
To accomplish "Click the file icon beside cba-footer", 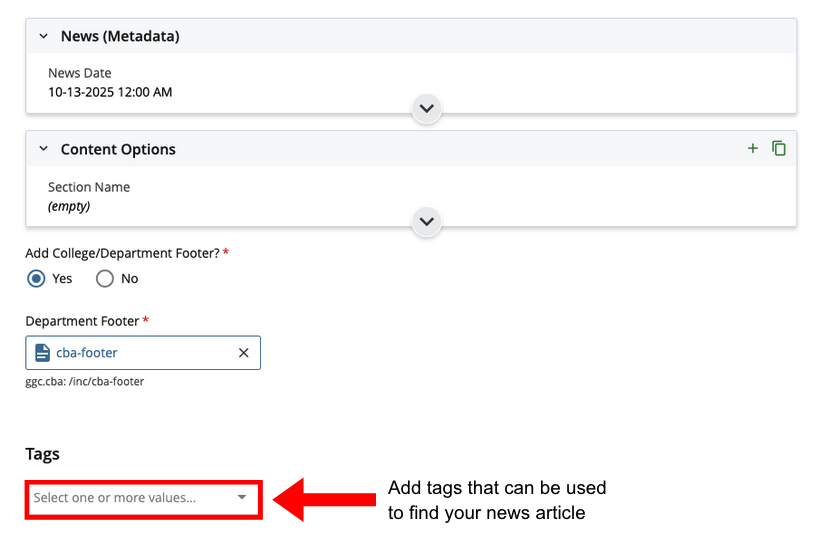I will 42,353.
